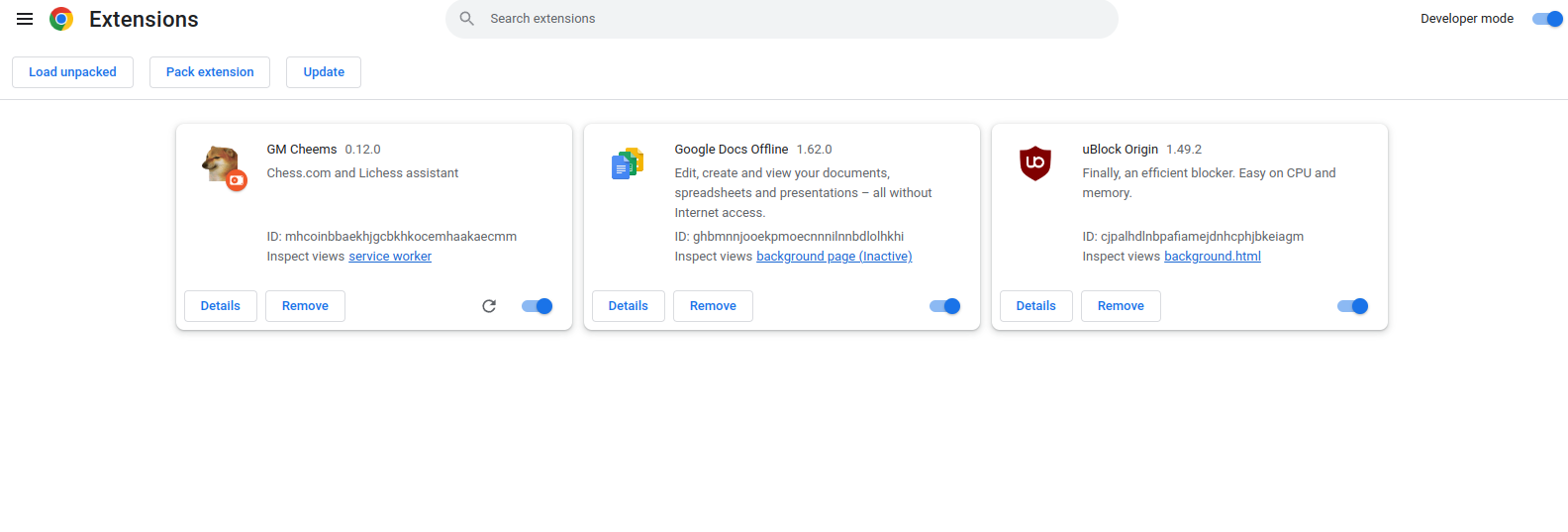1568x532 pixels.
Task: Open background.html inspect link
Action: tap(1213, 257)
